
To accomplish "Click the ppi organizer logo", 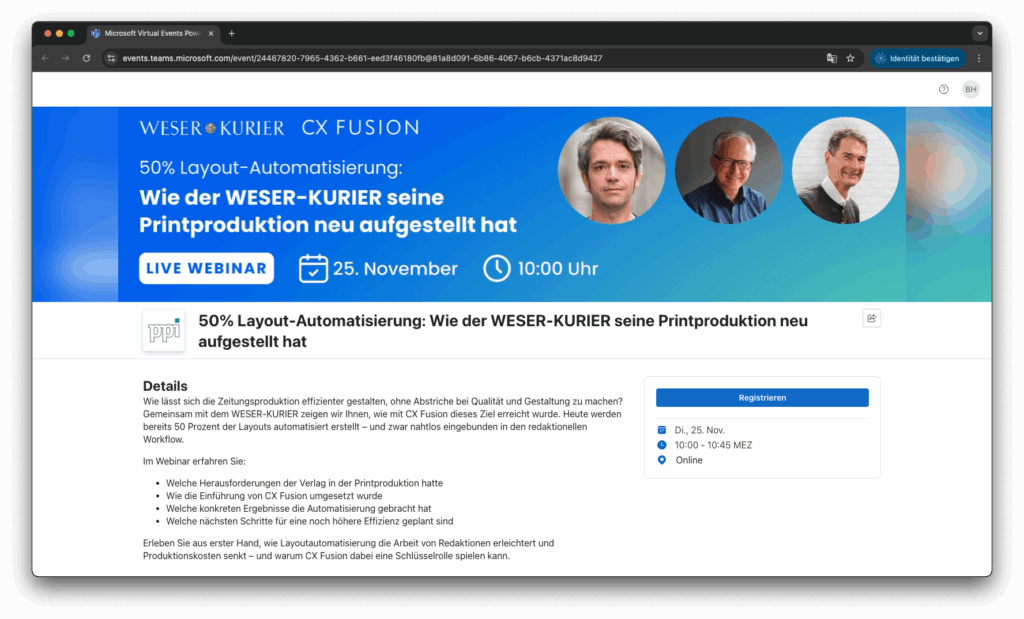I will [x=164, y=331].
